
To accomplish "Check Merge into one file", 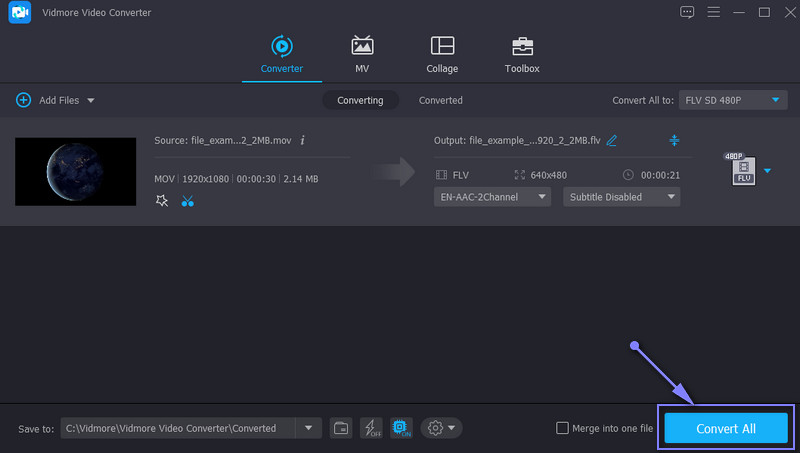I will (x=562, y=428).
